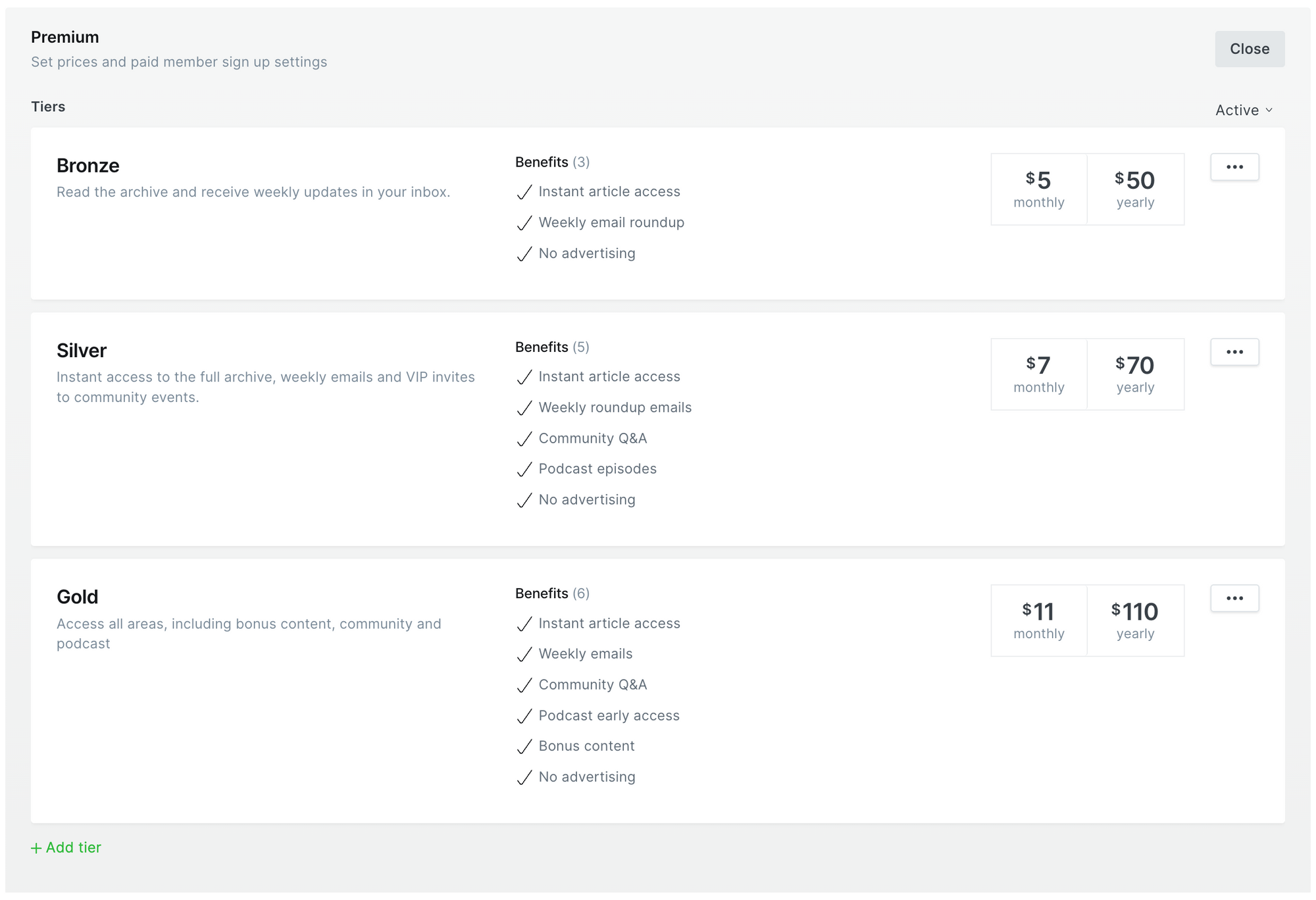Select Bronze $5 monthly price
1316x900 pixels.
tap(1038, 189)
